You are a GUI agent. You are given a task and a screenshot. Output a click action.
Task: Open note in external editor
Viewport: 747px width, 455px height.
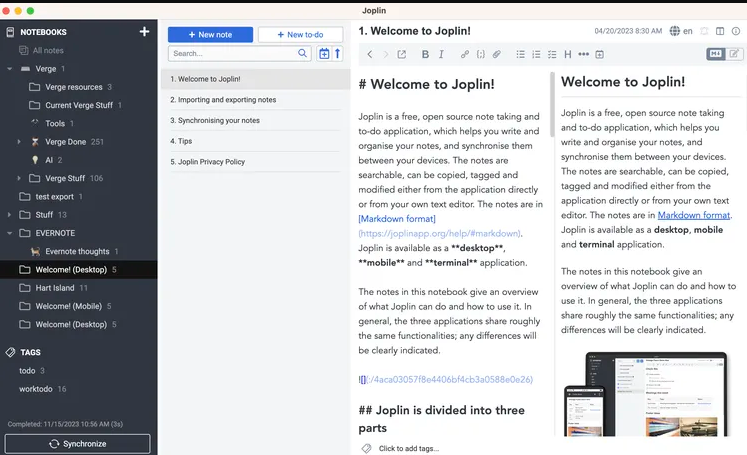(402, 54)
